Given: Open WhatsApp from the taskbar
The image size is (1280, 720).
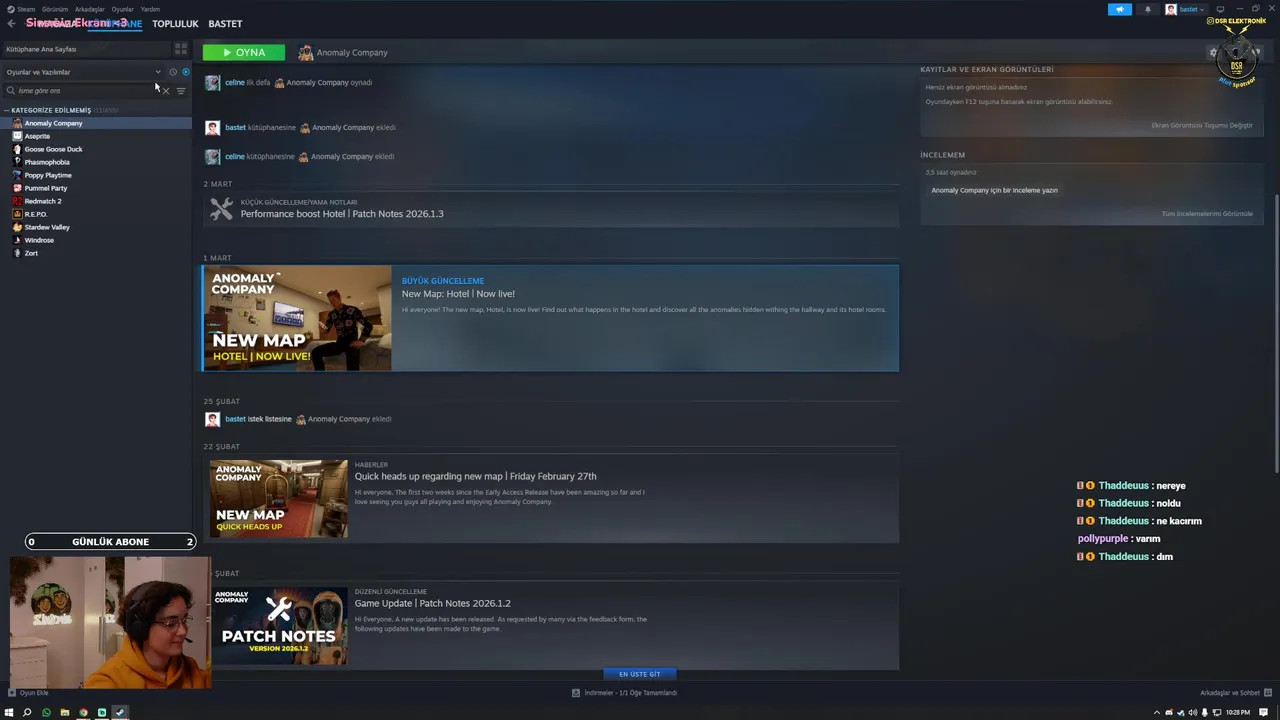Looking at the screenshot, I should 46,713.
